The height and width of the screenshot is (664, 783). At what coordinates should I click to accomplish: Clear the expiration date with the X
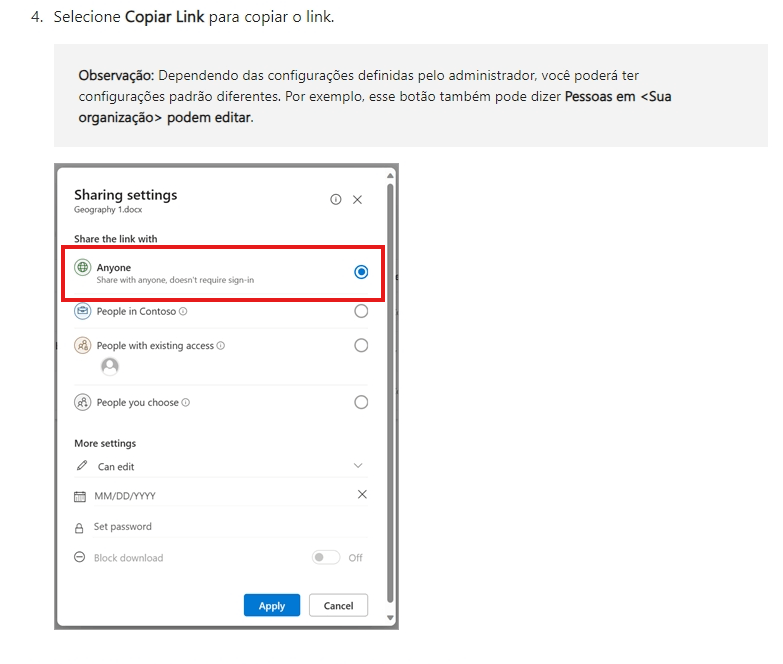click(362, 494)
